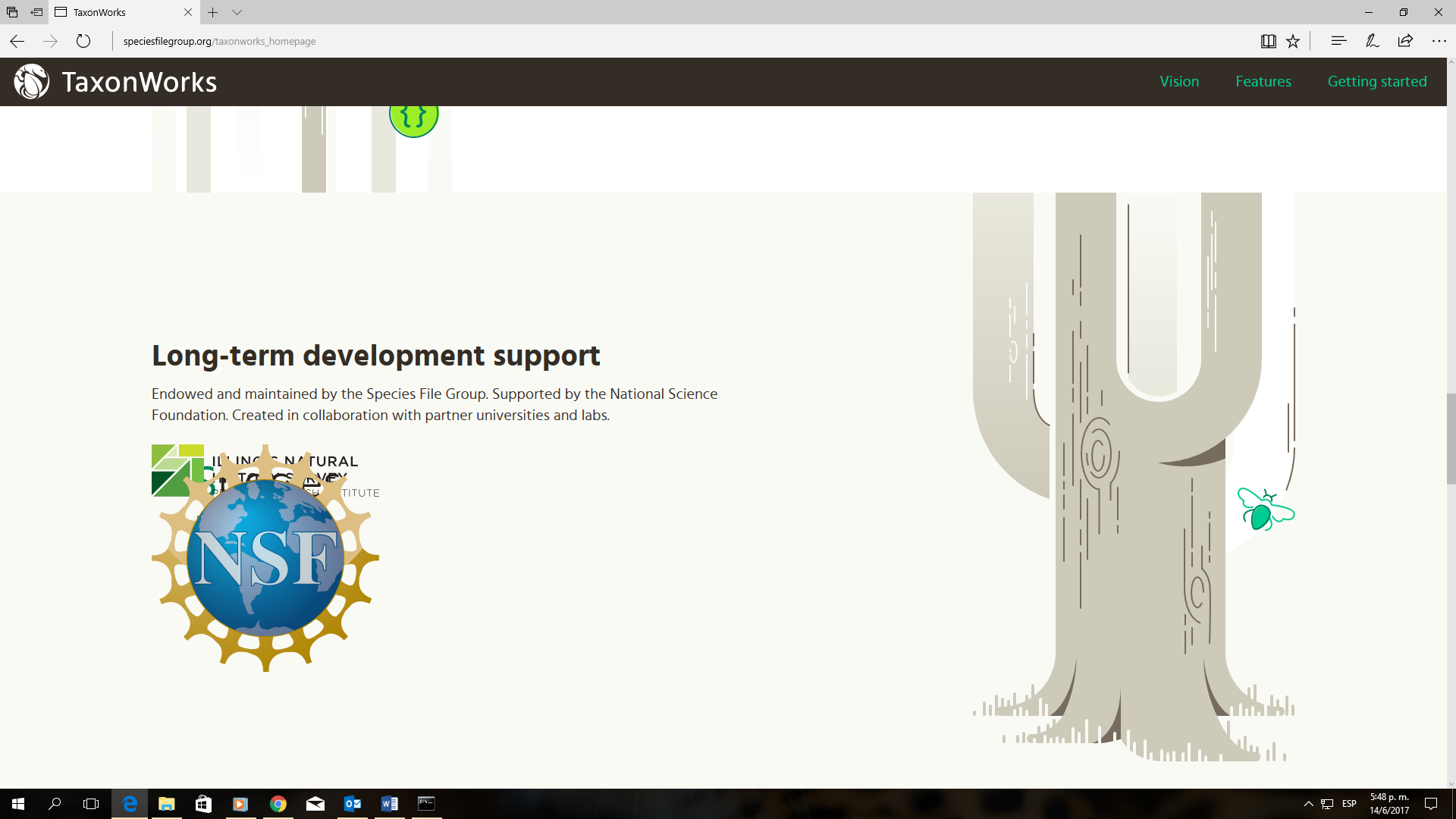The image size is (1456, 819).
Task: Close the TaxonWorks tab
Action: click(188, 12)
